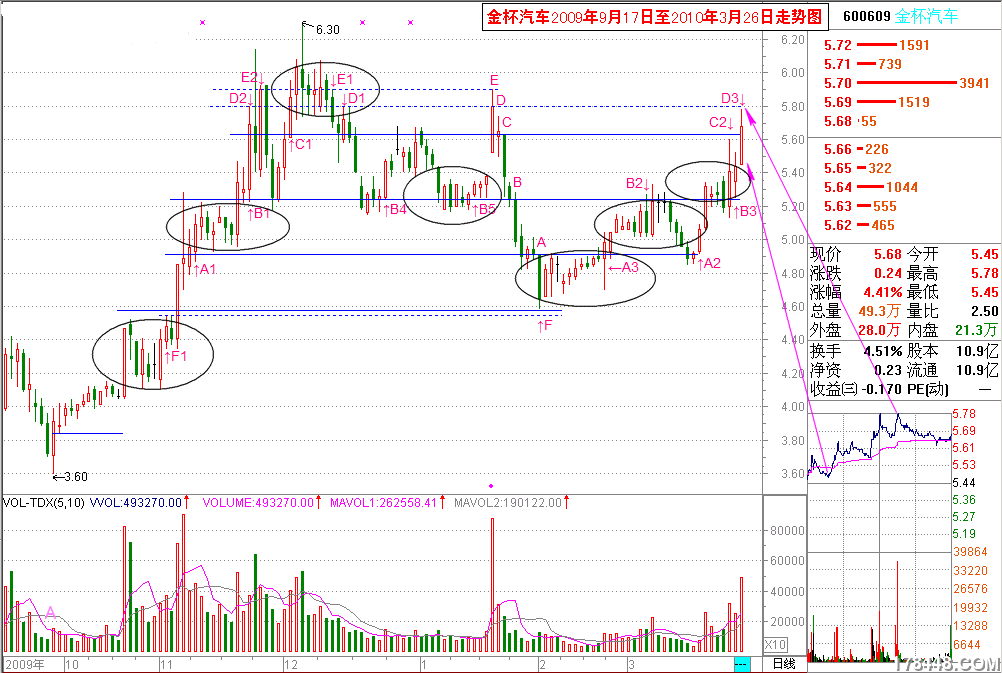The width and height of the screenshot is (1002, 673).
Task: Click the 日线 period label
Action: pyautogui.click(x=785, y=664)
